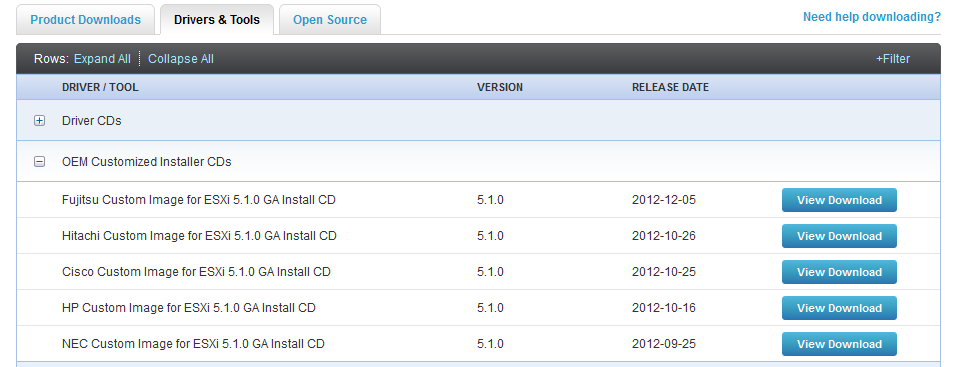Click the NEC Custom Image for ESXi text

pos(193,344)
